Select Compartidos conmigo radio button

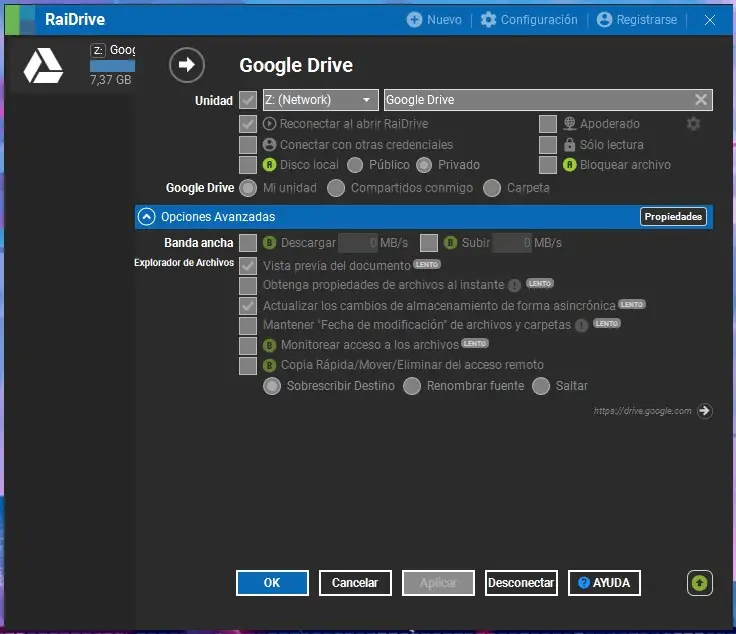tap(336, 188)
